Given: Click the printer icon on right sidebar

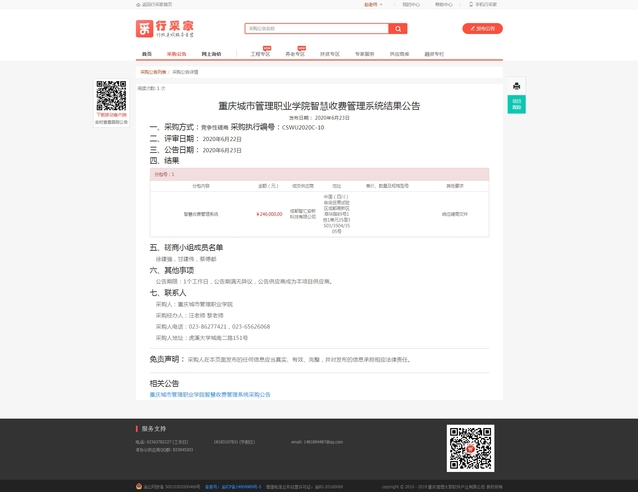Looking at the screenshot, I should point(516,86).
